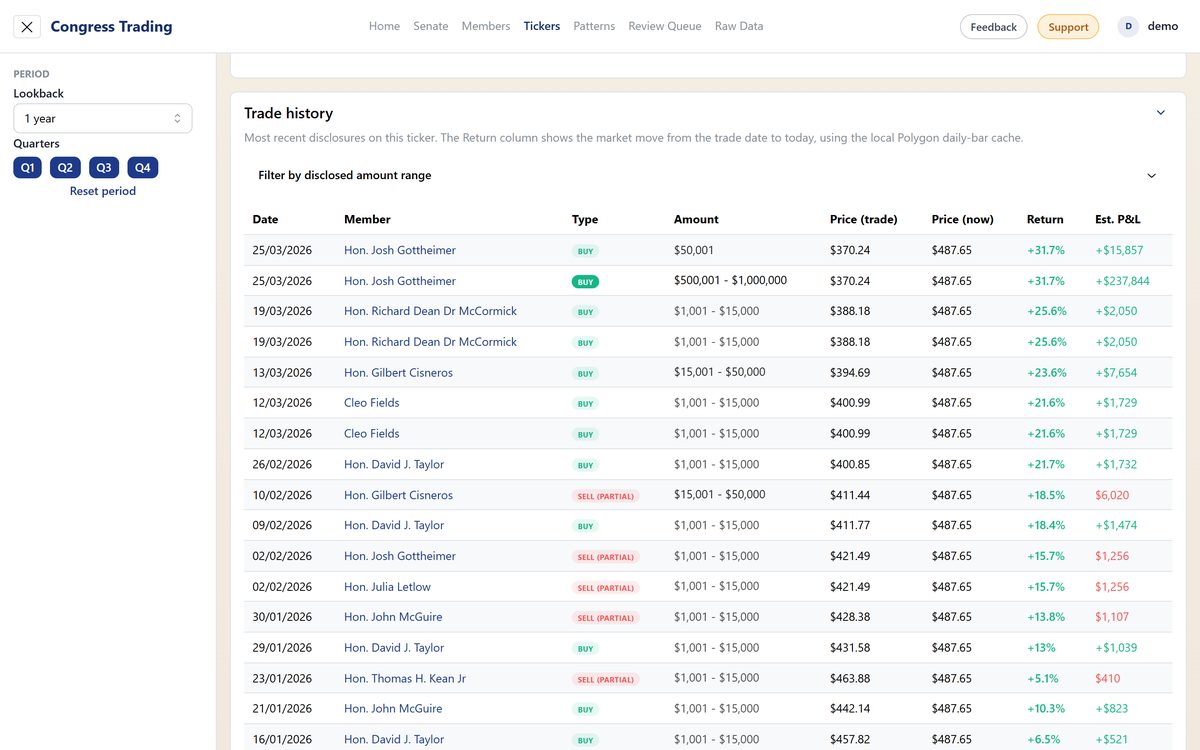Open the Members tab

point(486,26)
